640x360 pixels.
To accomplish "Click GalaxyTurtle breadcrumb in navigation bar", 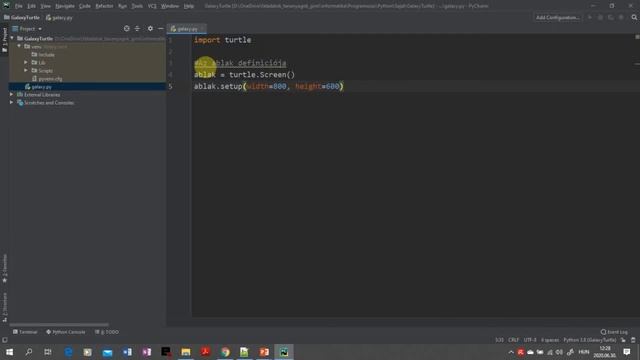I will tap(22, 18).
